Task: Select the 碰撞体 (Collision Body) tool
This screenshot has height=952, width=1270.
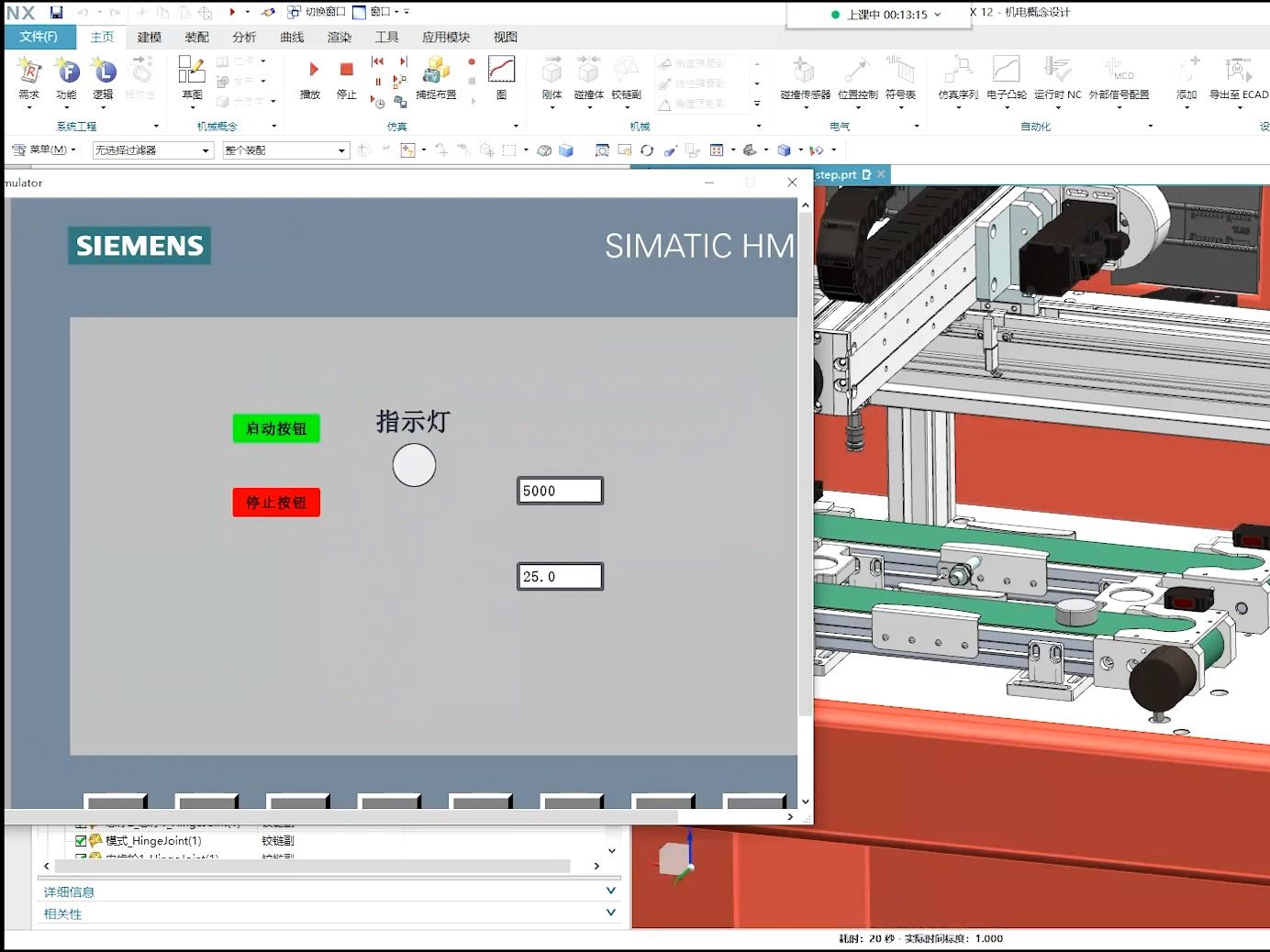Action: (x=589, y=81)
